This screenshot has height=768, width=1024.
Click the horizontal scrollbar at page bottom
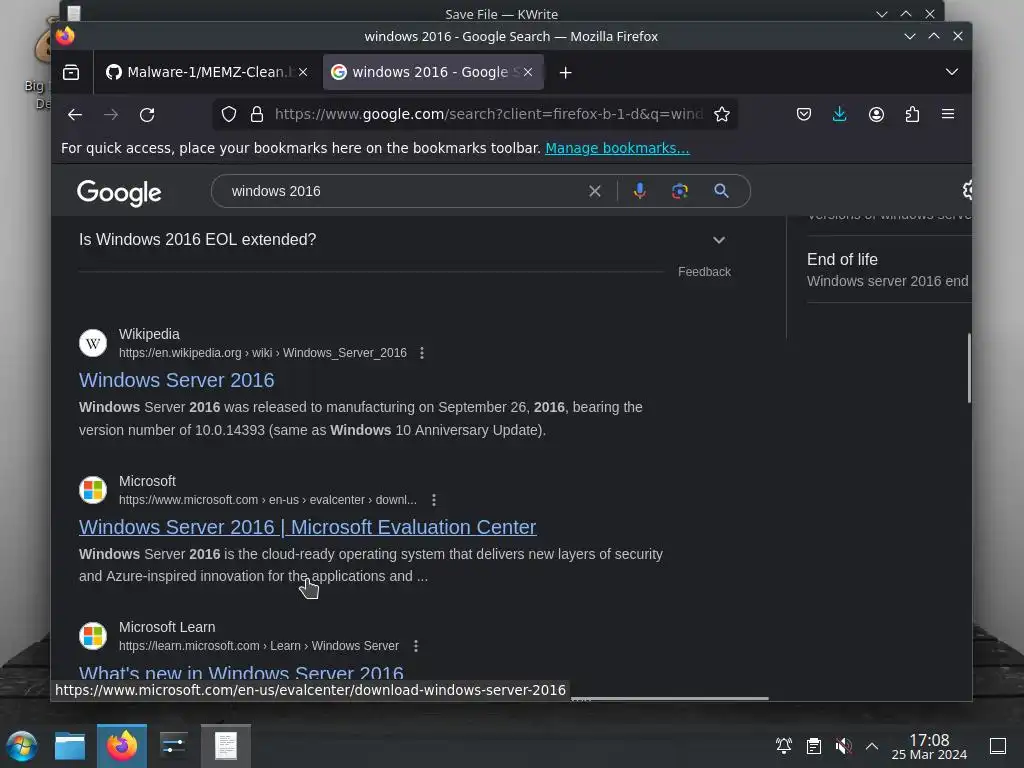pos(669,698)
